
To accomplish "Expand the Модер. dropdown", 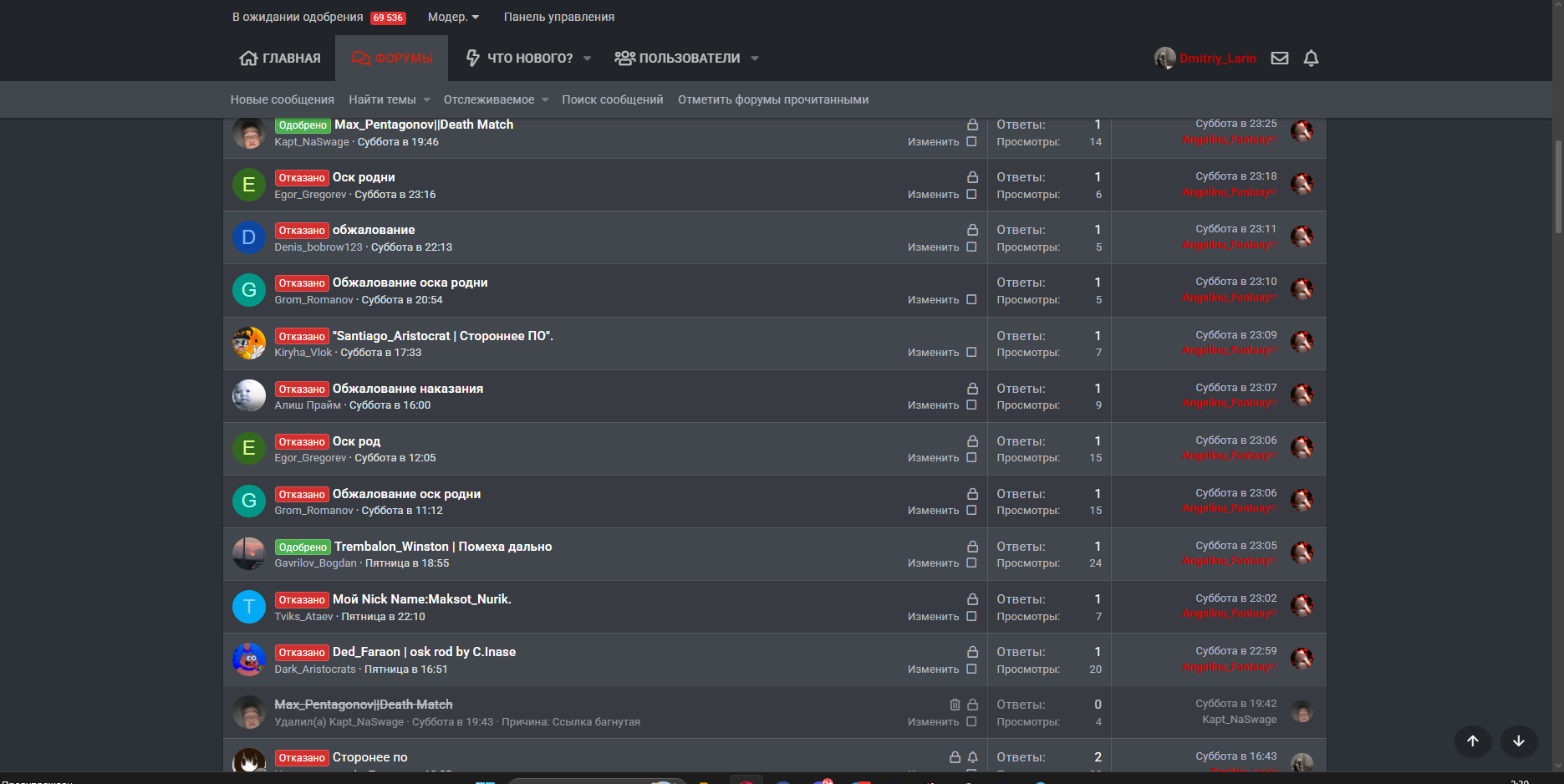I will pyautogui.click(x=454, y=17).
